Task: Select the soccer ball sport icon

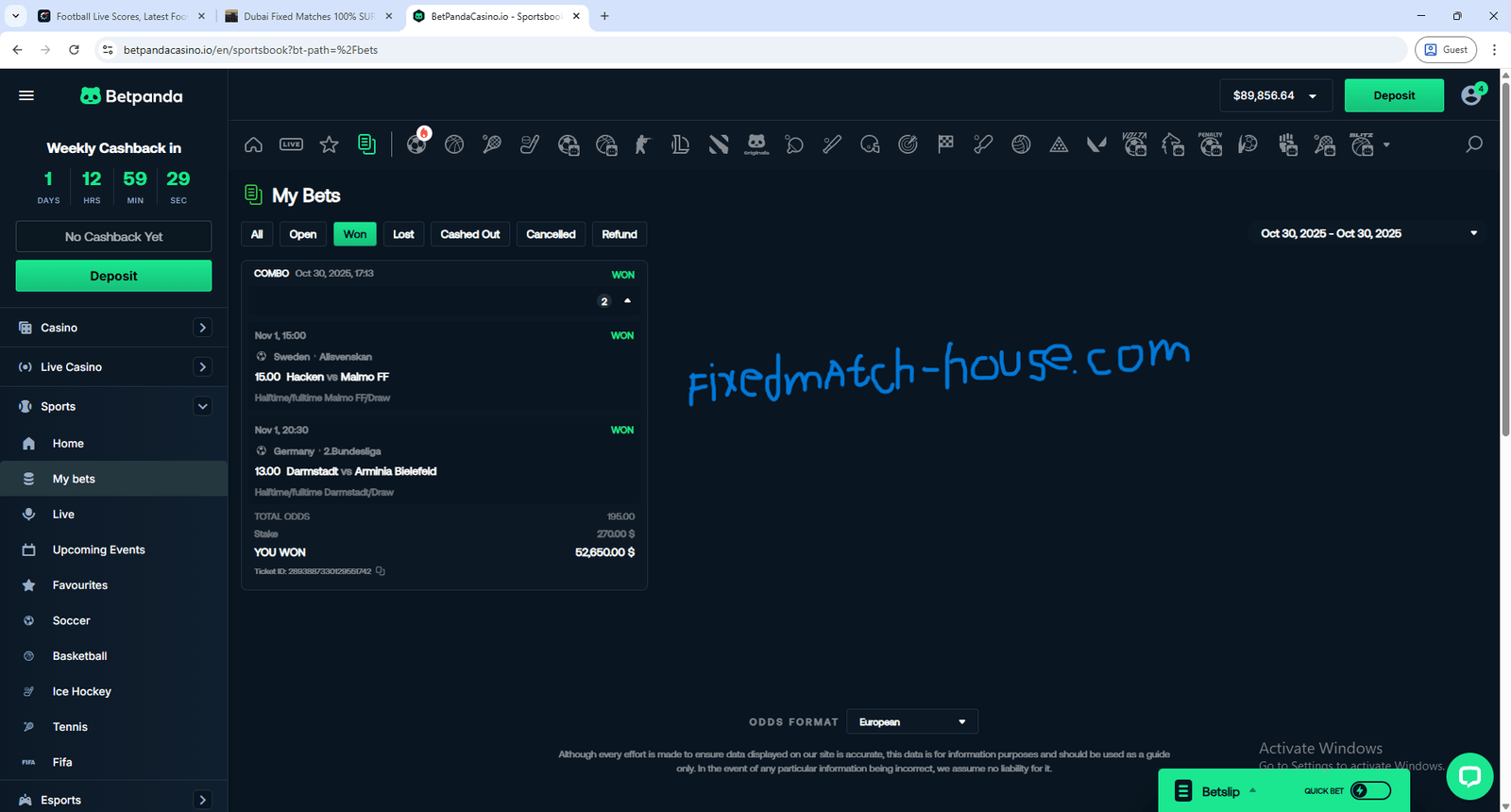Action: [416, 144]
